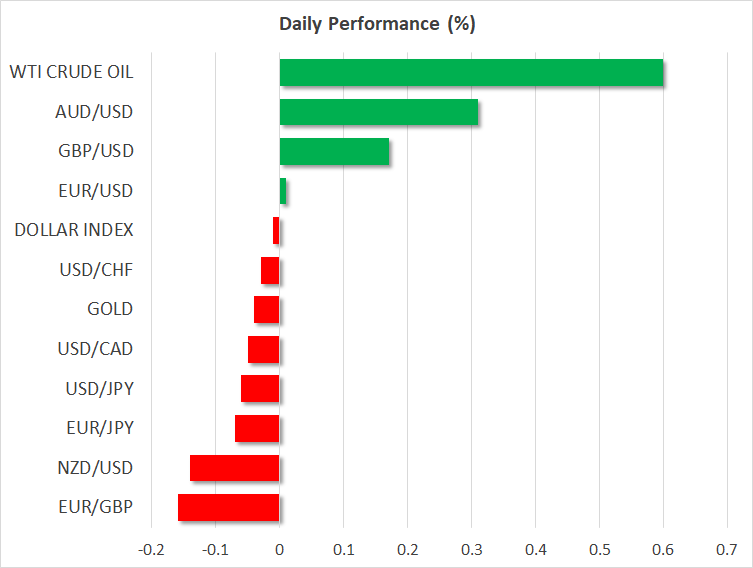Click the NZD/USD red bar
This screenshot has width=753, height=568.
coord(234,468)
